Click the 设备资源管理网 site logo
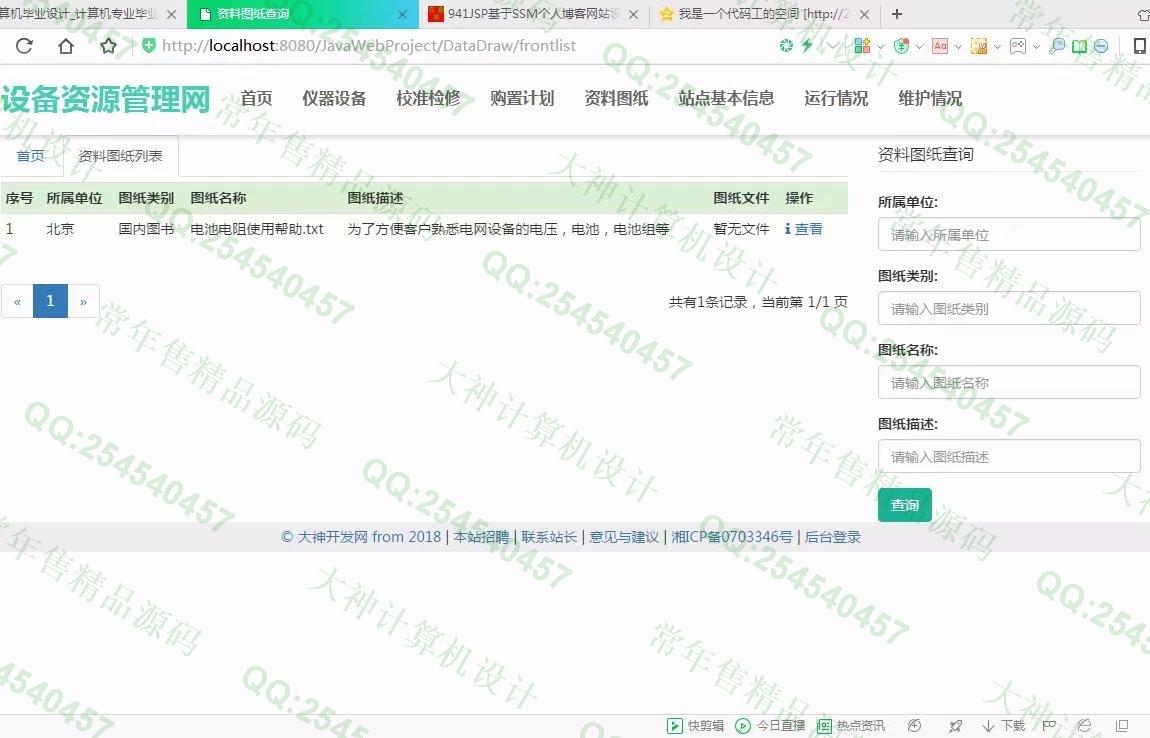Image resolution: width=1150 pixels, height=738 pixels. point(106,99)
